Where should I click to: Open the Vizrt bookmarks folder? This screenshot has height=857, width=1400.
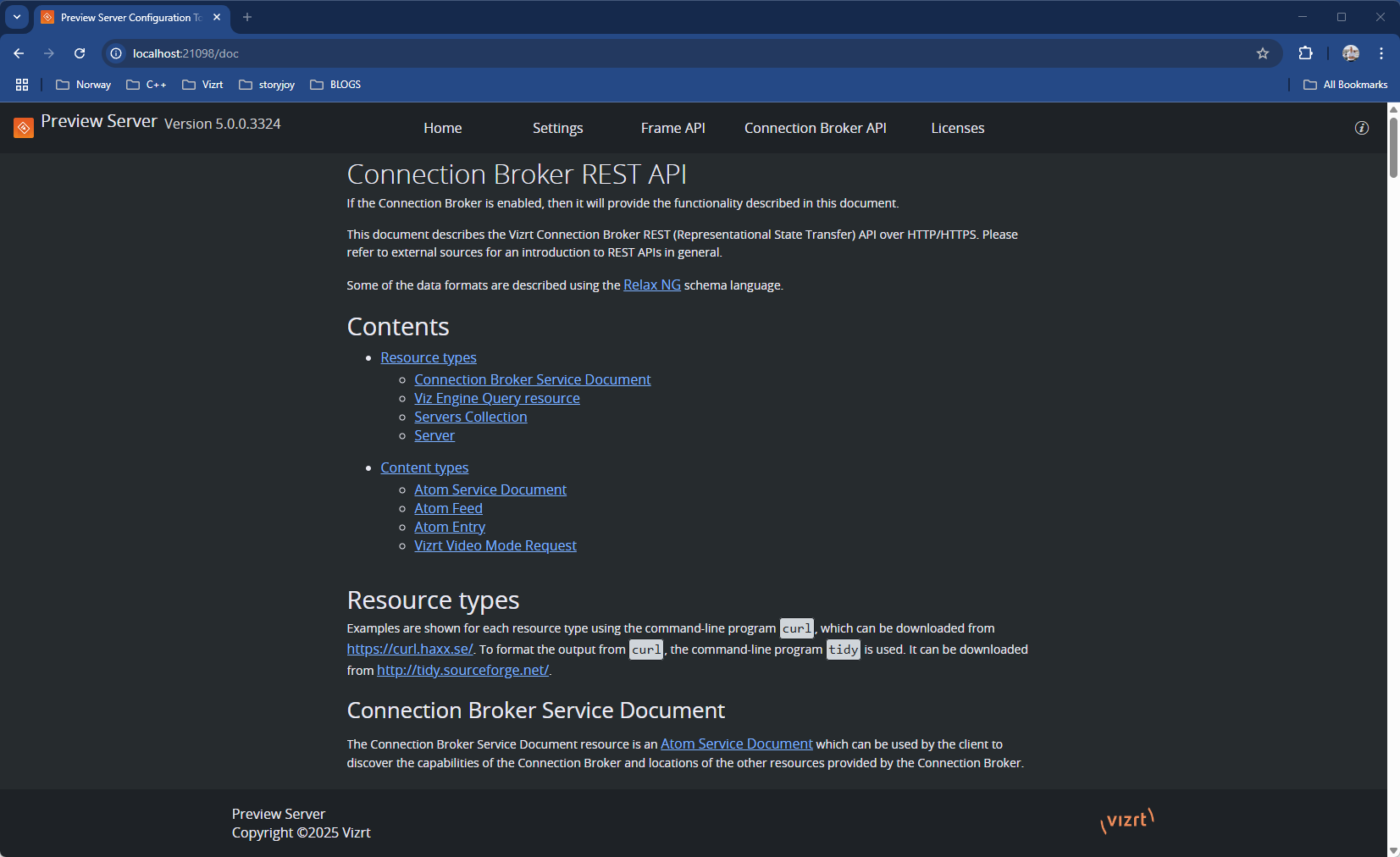(202, 85)
